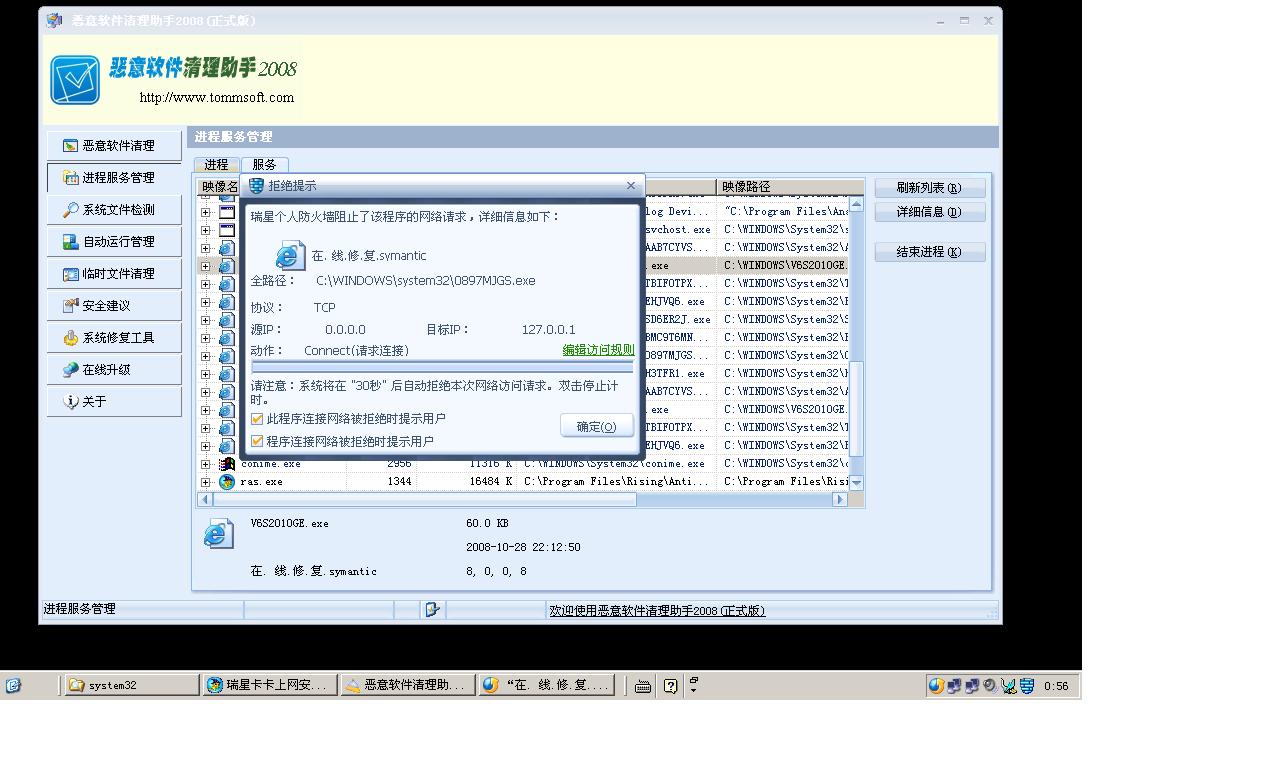Toggle 此程序连接网络被拒绝时提示用户 checkbox
The image size is (1280, 768).
pos(257,419)
